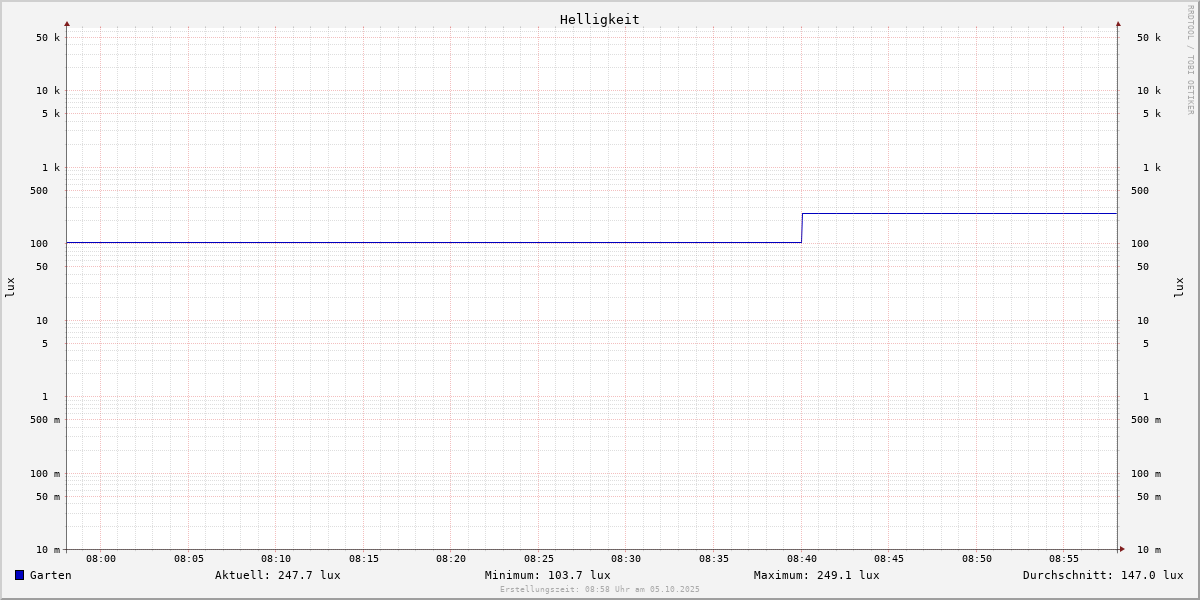
Task: Select the Garten legend label
Action: (x=51, y=575)
